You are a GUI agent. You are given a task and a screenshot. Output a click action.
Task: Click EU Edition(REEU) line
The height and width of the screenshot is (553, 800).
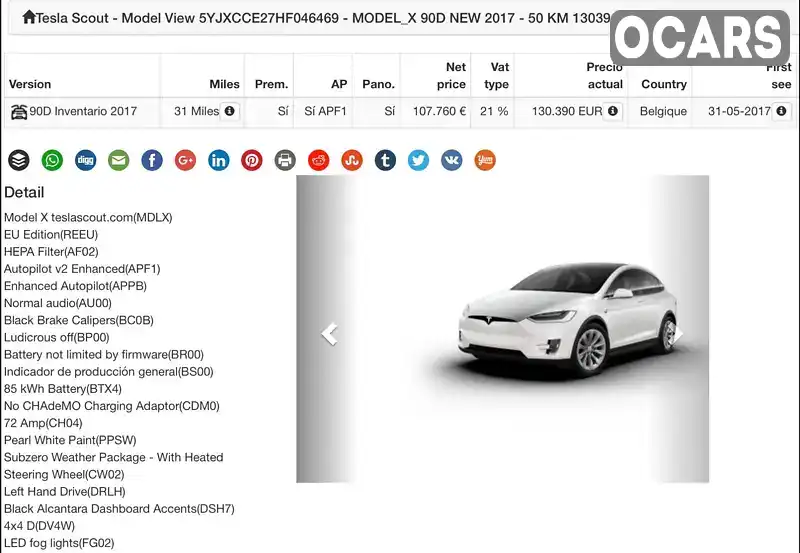point(51,235)
